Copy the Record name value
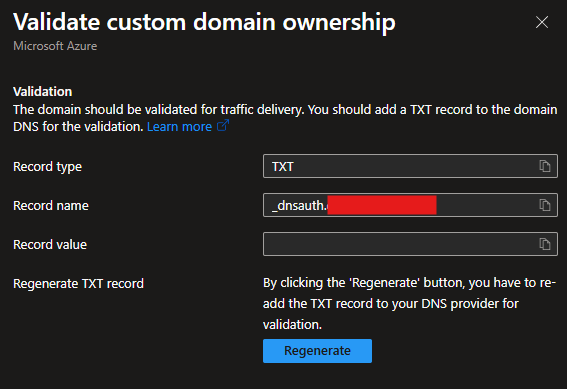 click(x=545, y=205)
